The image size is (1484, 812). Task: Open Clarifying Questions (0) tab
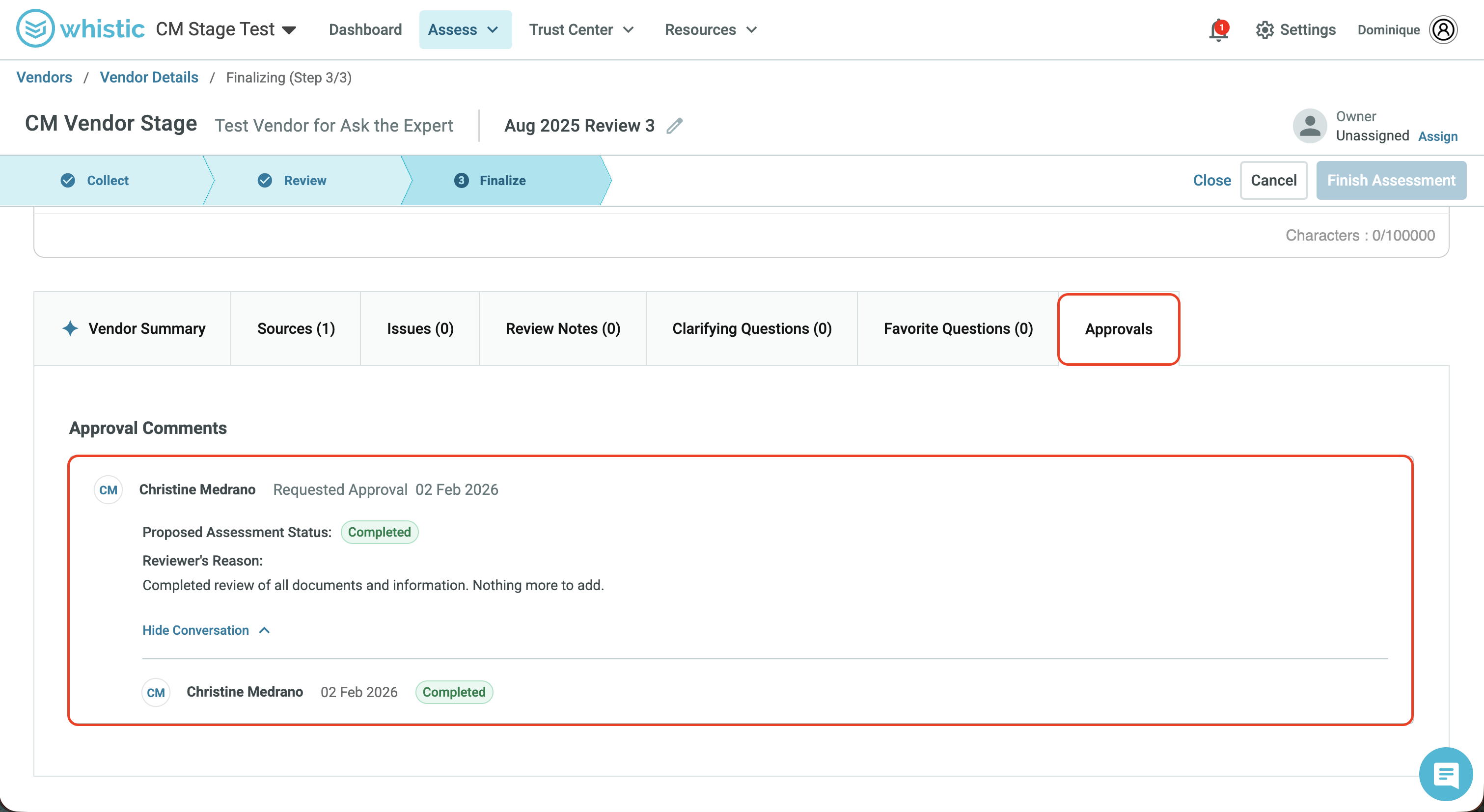pos(752,328)
